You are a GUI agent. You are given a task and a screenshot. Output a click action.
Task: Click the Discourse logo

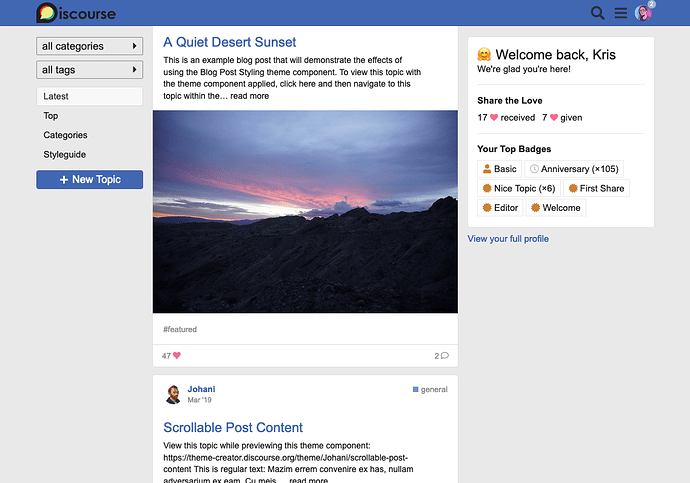coord(76,13)
